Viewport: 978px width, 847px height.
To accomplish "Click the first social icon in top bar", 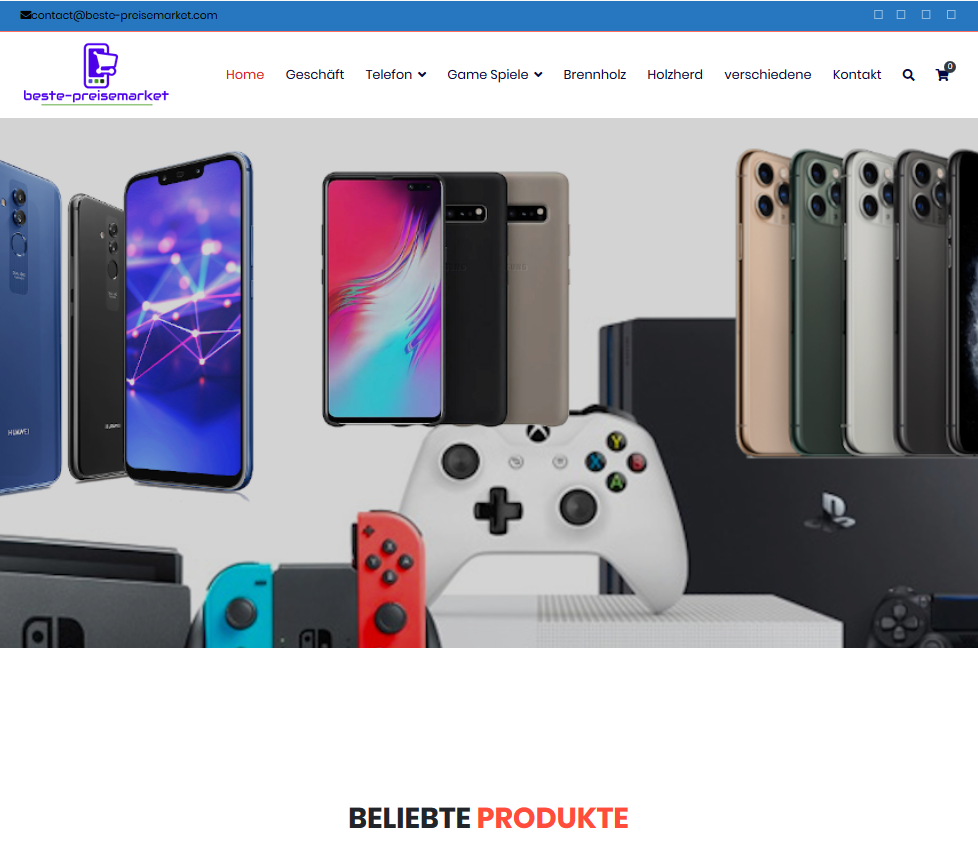I will (878, 14).
